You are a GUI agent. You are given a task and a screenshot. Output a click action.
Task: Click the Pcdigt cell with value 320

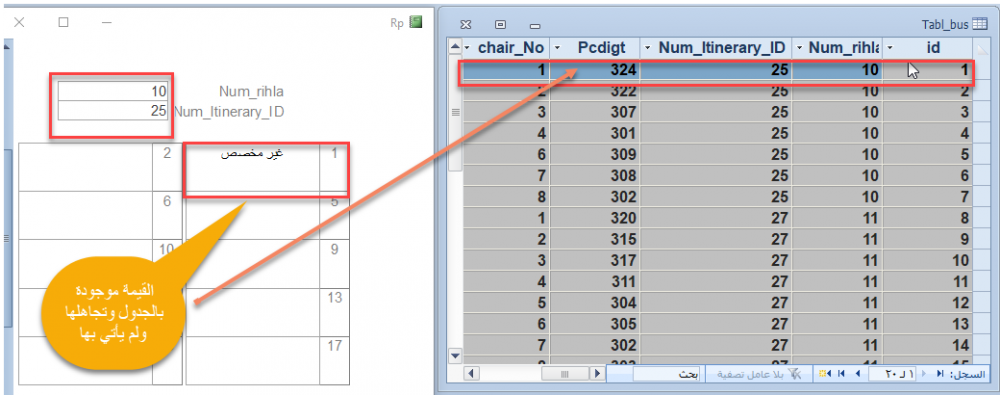[x=595, y=218]
